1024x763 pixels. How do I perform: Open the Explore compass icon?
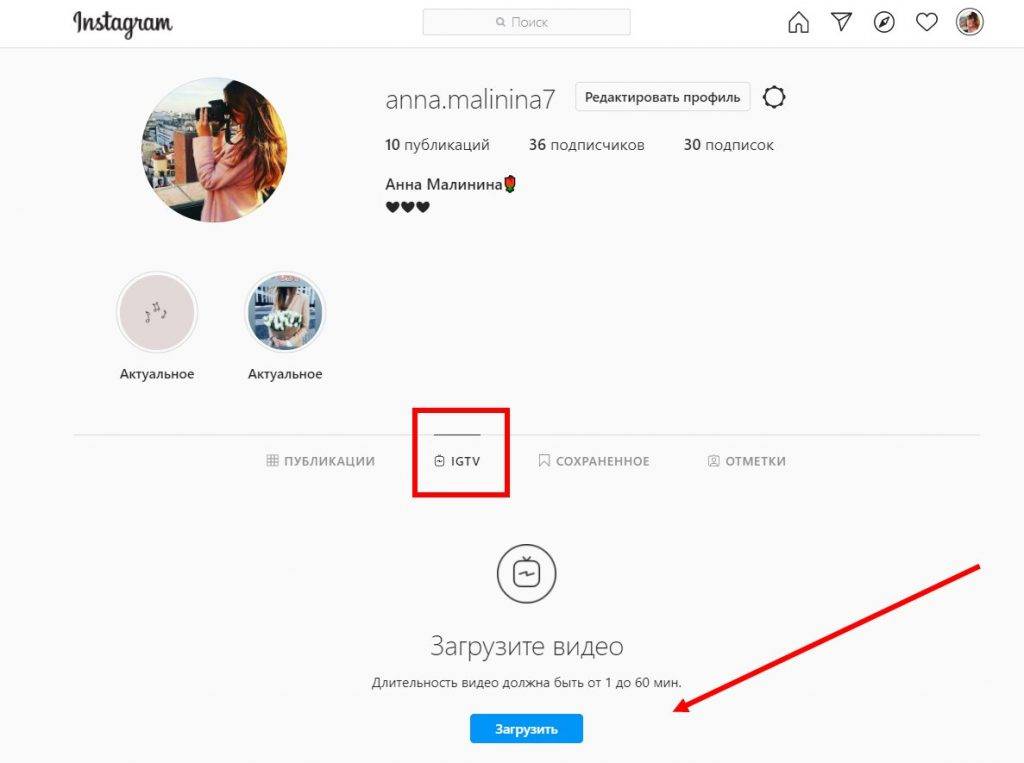(x=884, y=22)
